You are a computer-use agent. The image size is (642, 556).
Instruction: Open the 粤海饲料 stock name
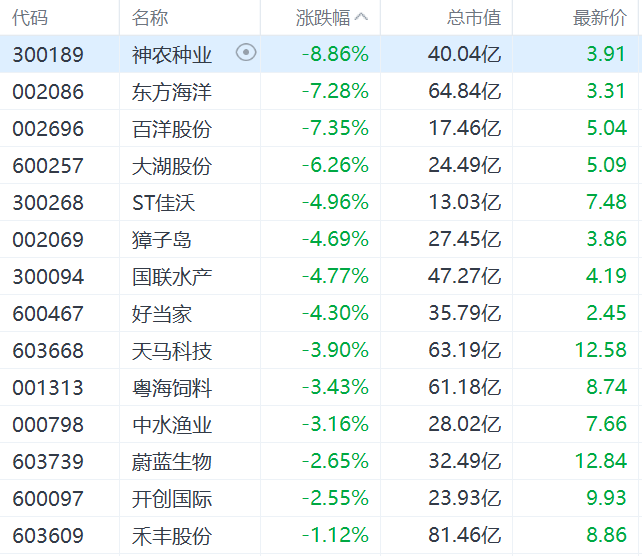point(172,388)
